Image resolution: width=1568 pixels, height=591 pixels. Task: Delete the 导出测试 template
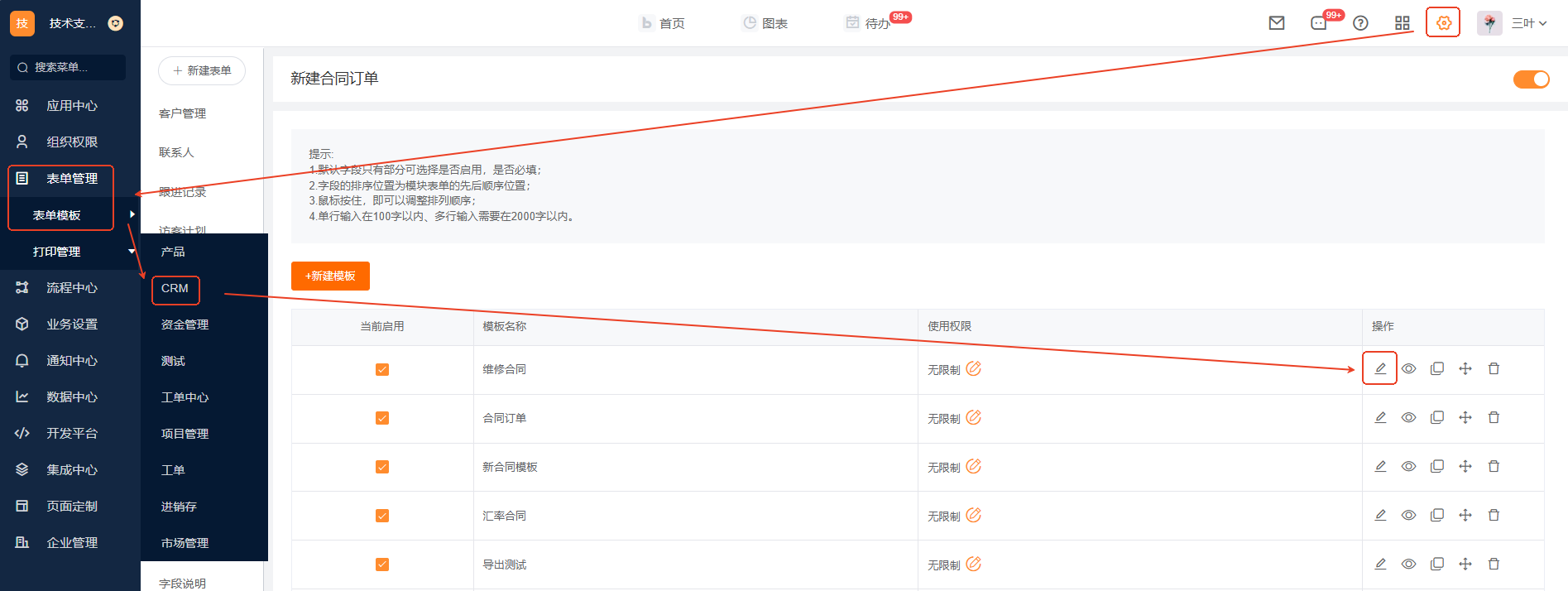coord(1494,565)
